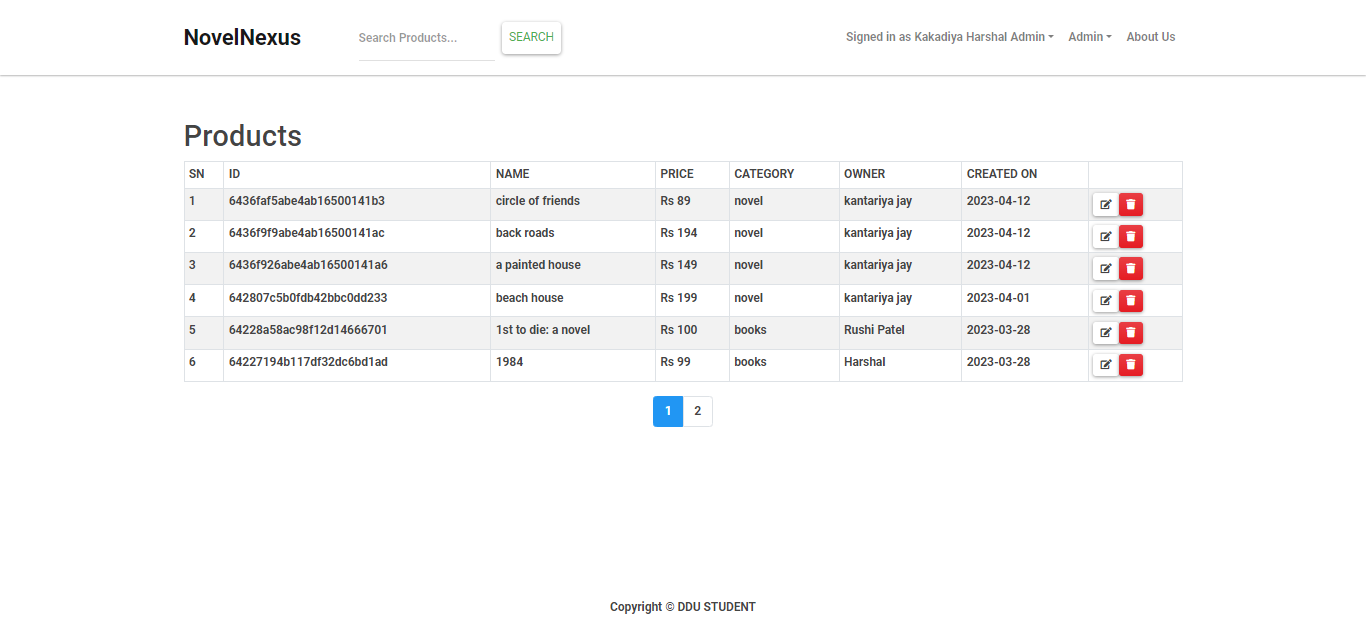Click the delete icon for 1st to die

[1131, 332]
